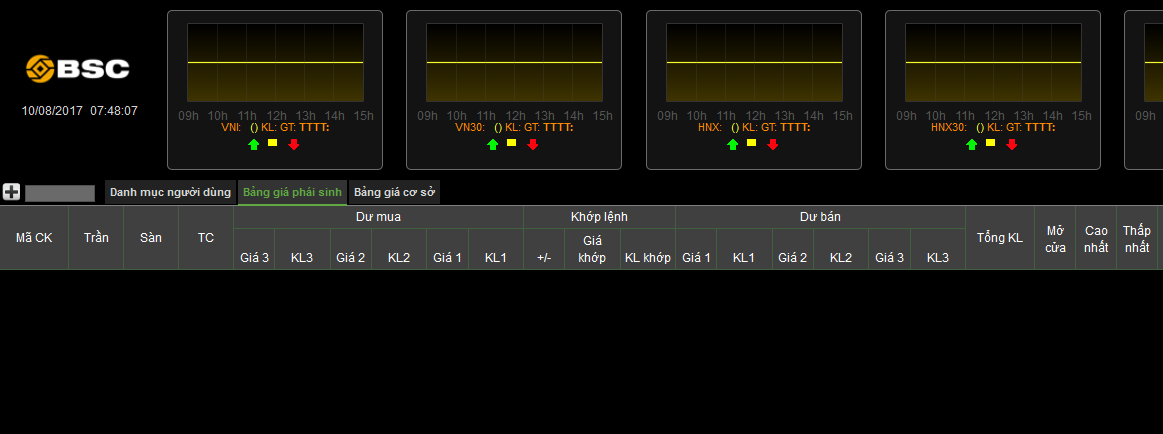Click the Tổng KL column header
Image resolution: width=1163 pixels, height=434 pixels.
tap(999, 238)
